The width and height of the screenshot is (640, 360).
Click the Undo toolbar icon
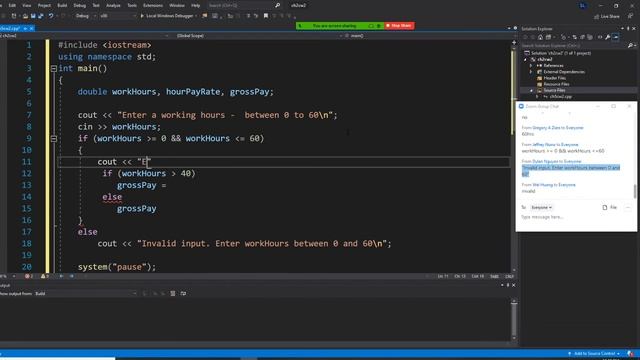[51, 16]
